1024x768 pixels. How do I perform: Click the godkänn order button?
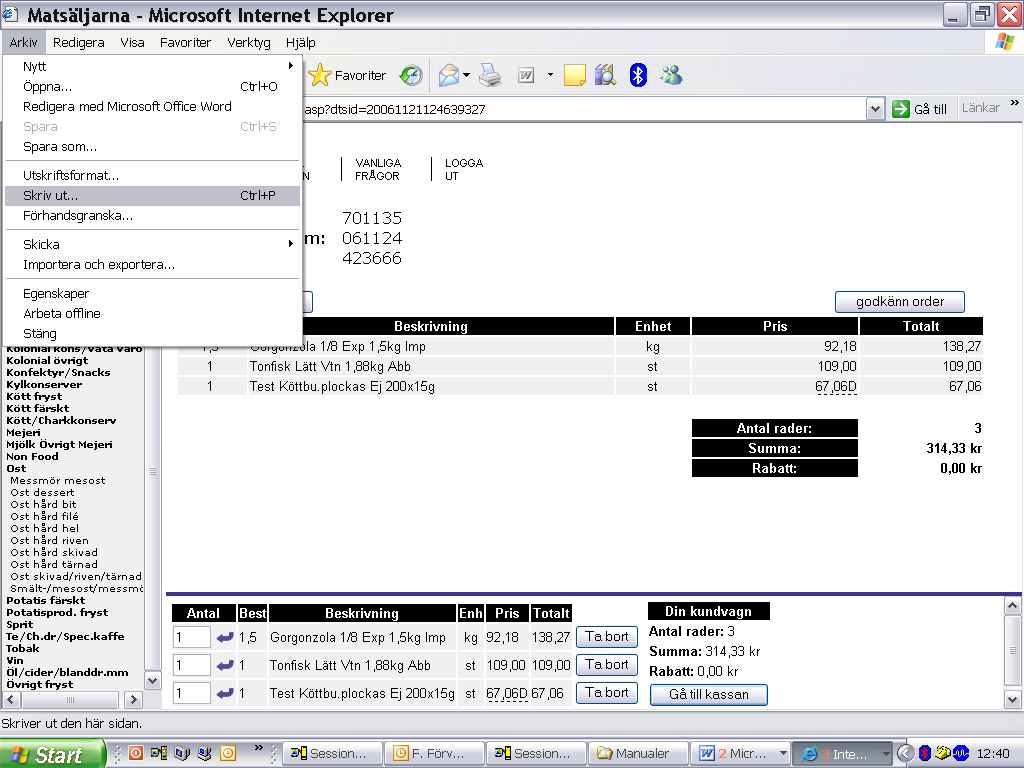899,302
